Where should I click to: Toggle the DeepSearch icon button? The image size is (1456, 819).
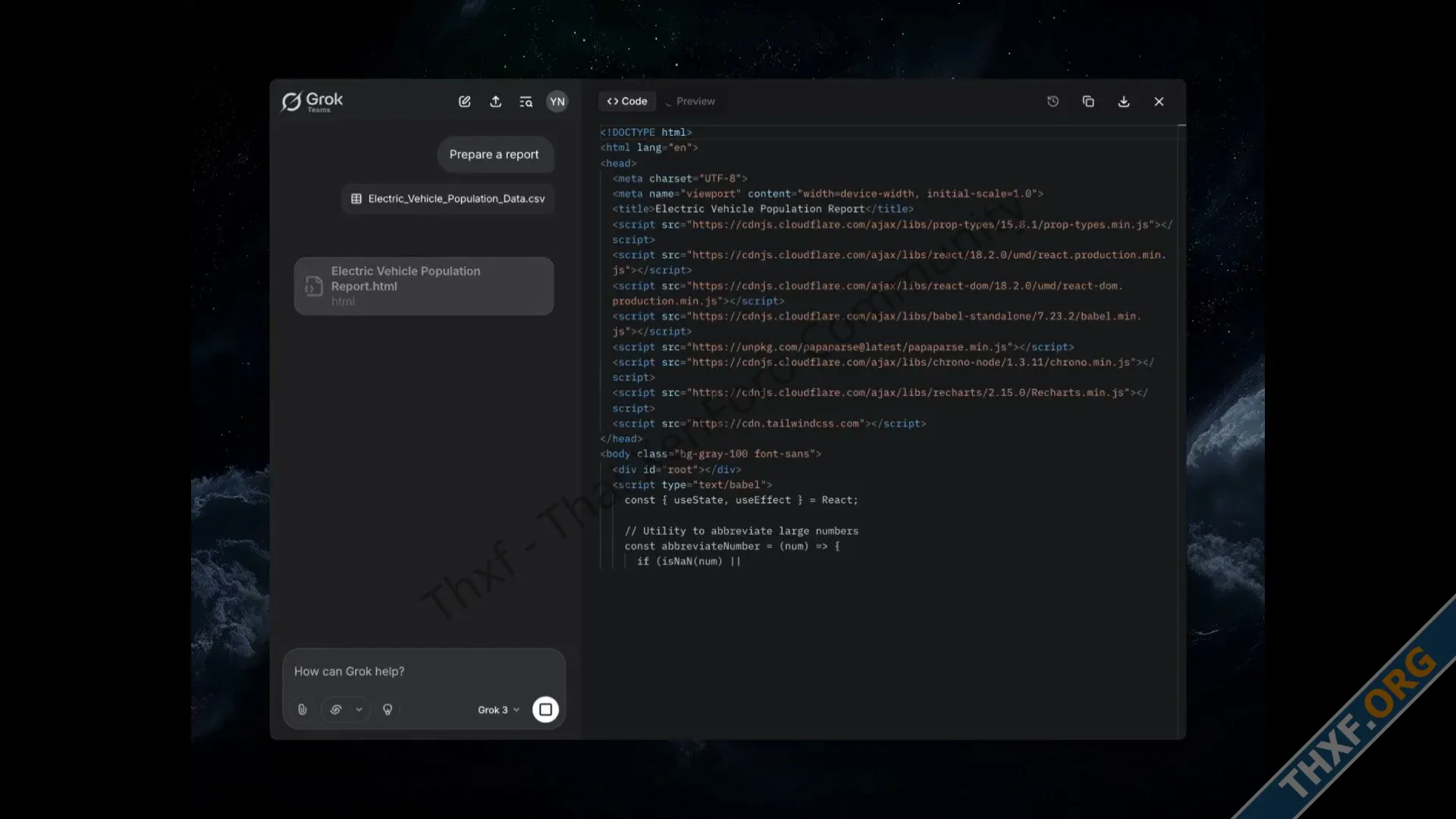336,710
